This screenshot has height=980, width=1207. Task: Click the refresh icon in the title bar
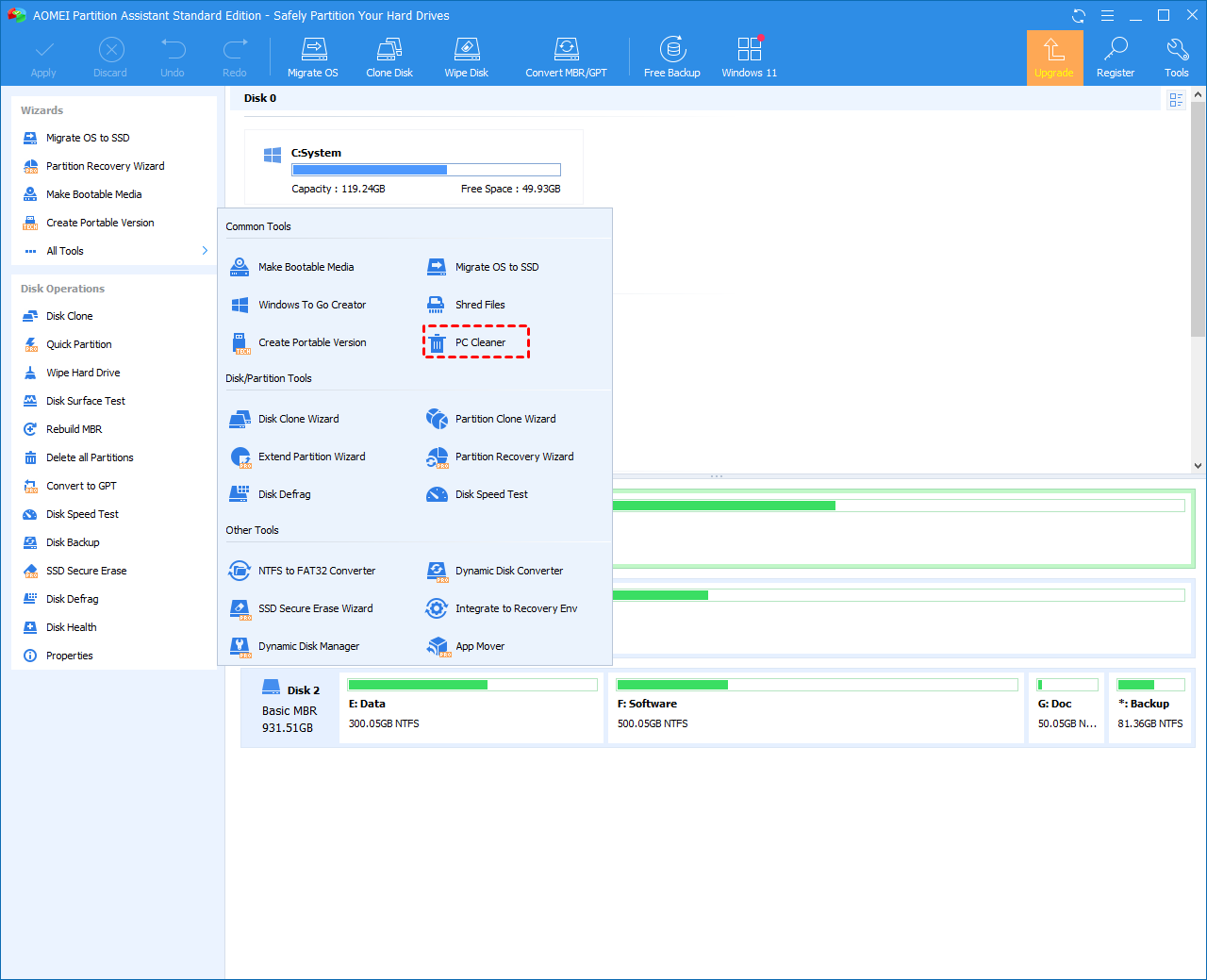tap(1079, 15)
